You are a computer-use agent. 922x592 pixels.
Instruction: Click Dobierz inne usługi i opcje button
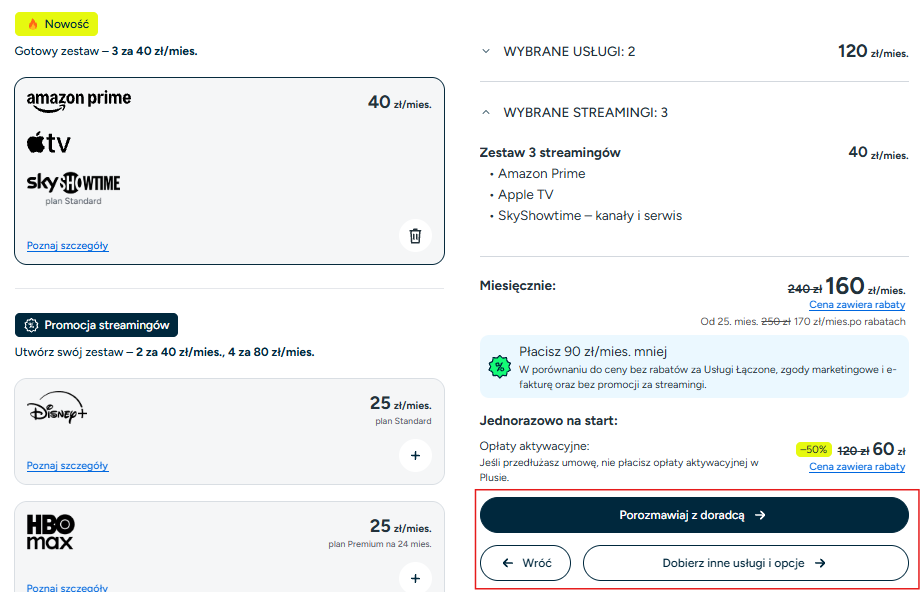pos(746,563)
